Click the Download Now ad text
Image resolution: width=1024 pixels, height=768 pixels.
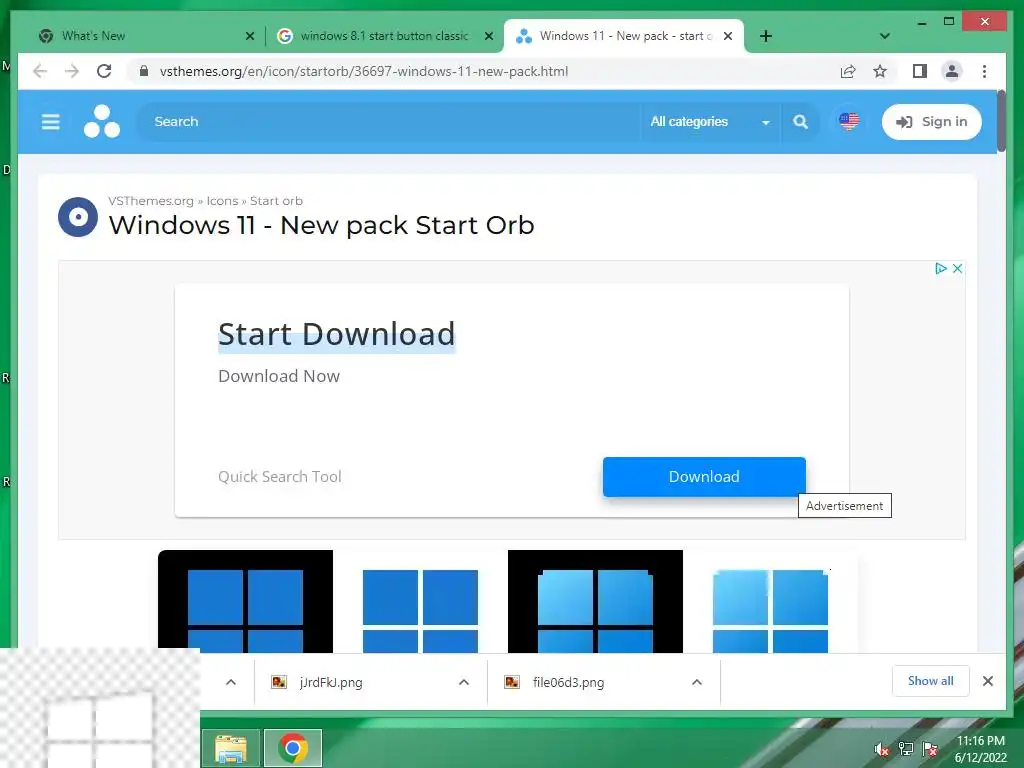279,376
